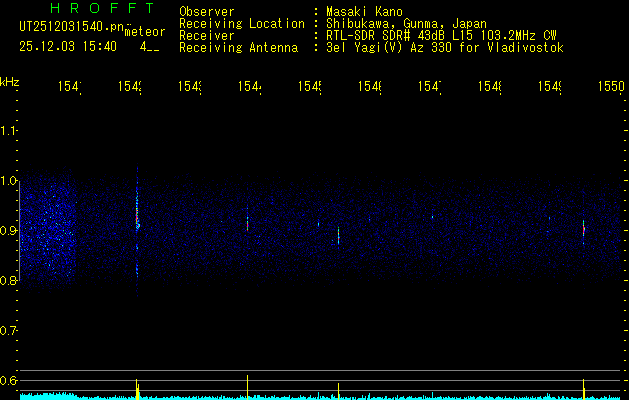The height and width of the screenshot is (400, 629).
Task: Click the 1.1 frequency axis label
Action: pyautogui.click(x=9, y=131)
